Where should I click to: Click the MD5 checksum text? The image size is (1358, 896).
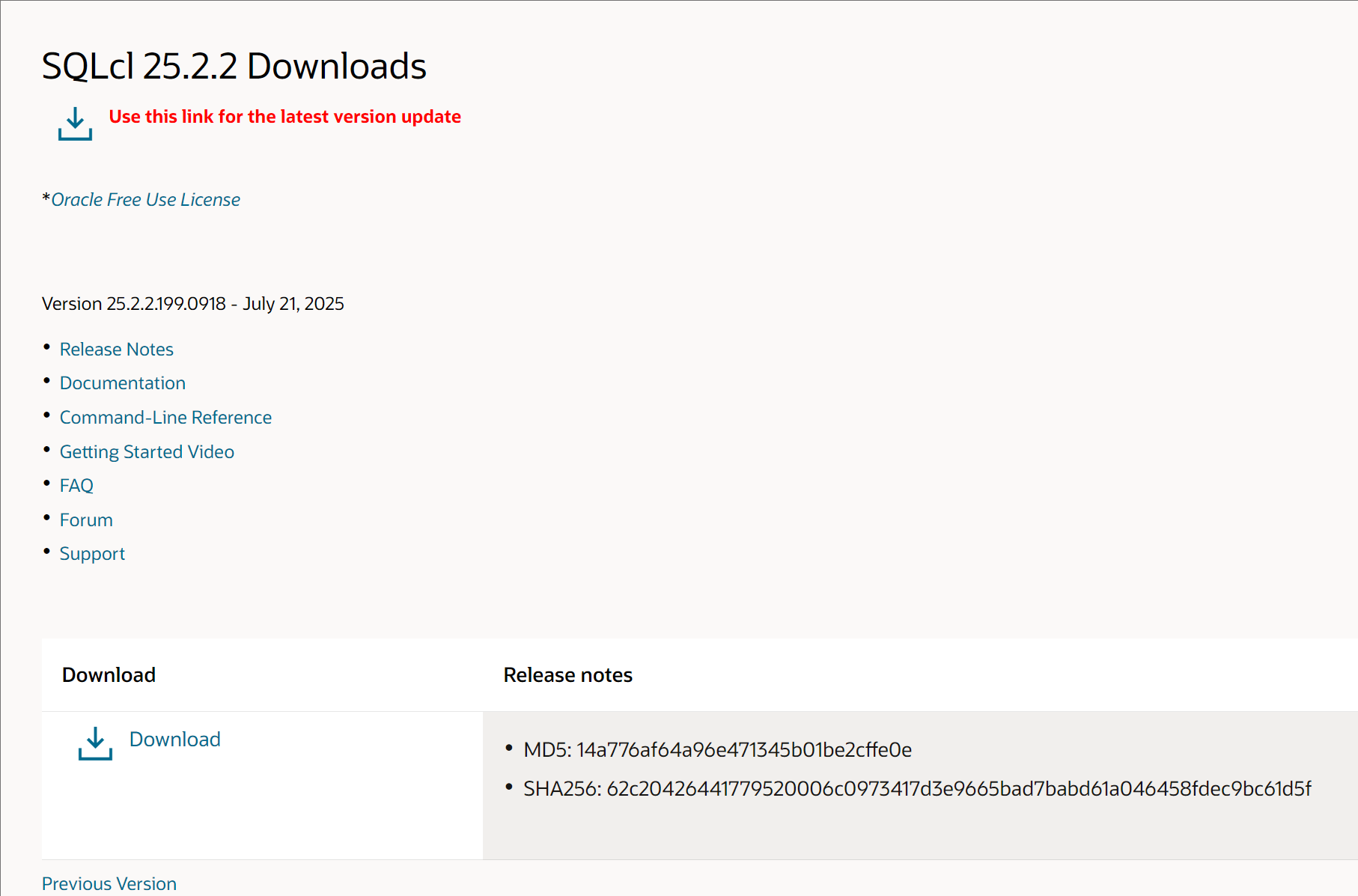[x=717, y=750]
